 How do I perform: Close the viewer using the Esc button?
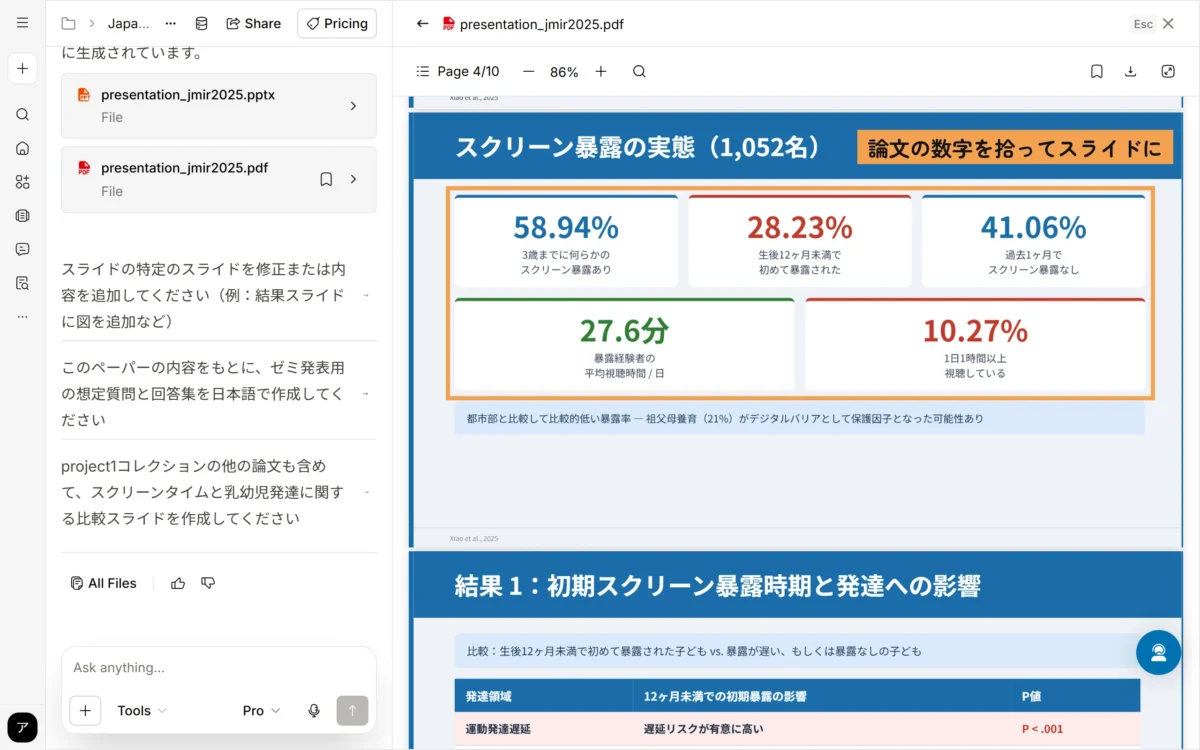pos(1143,23)
